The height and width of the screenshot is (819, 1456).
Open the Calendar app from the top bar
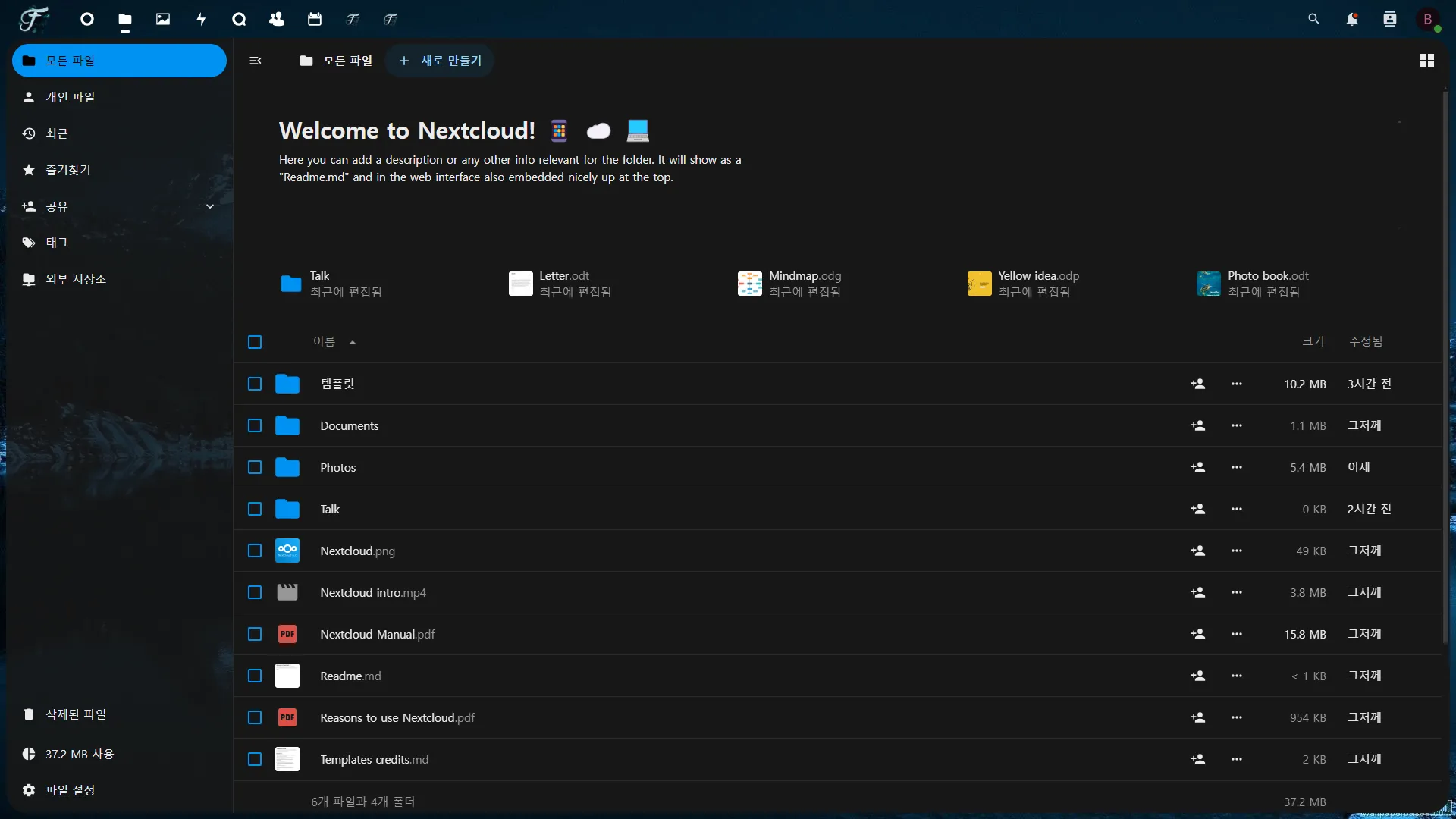click(315, 19)
